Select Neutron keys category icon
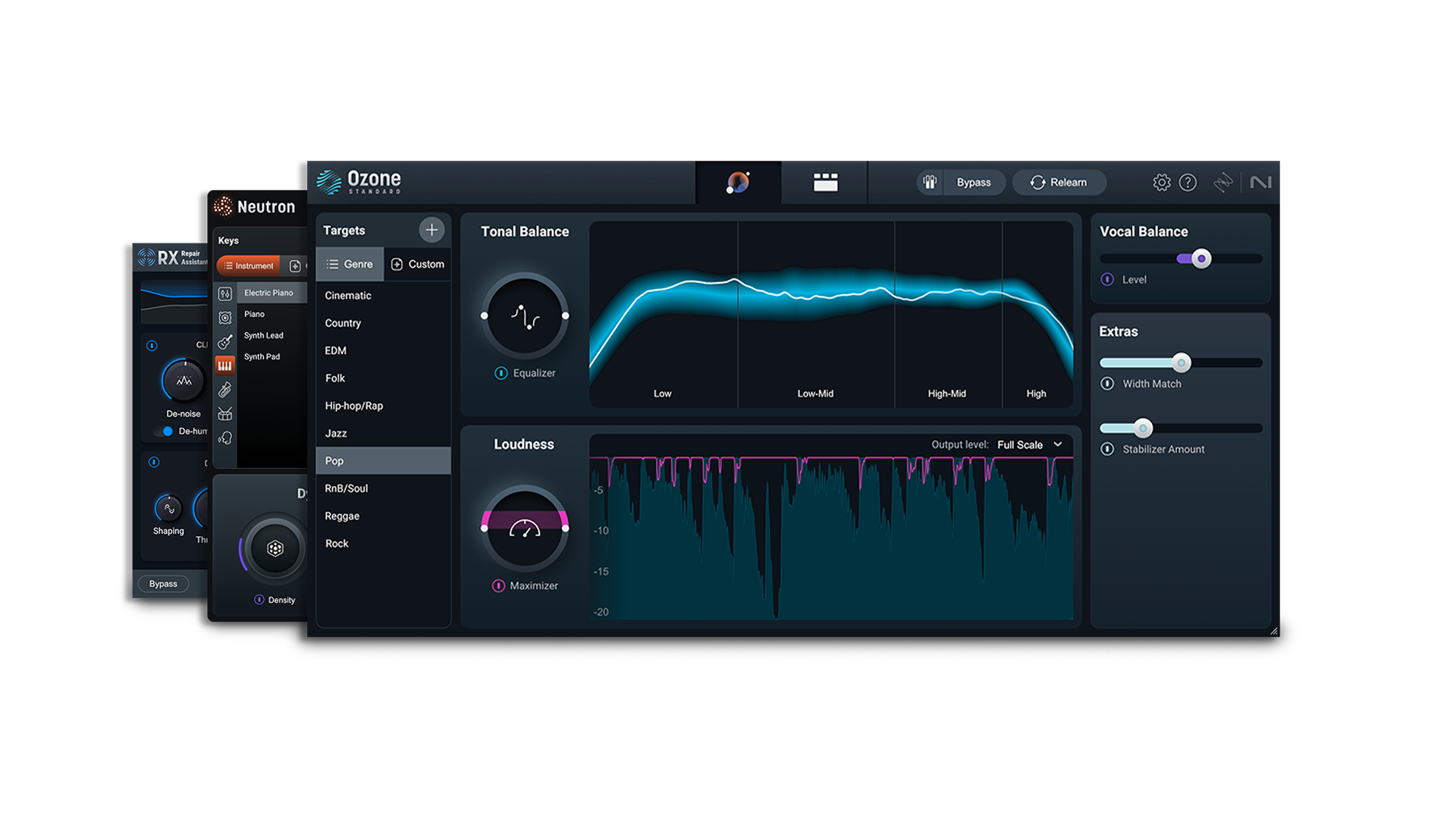The image size is (1456, 819). coord(224,366)
